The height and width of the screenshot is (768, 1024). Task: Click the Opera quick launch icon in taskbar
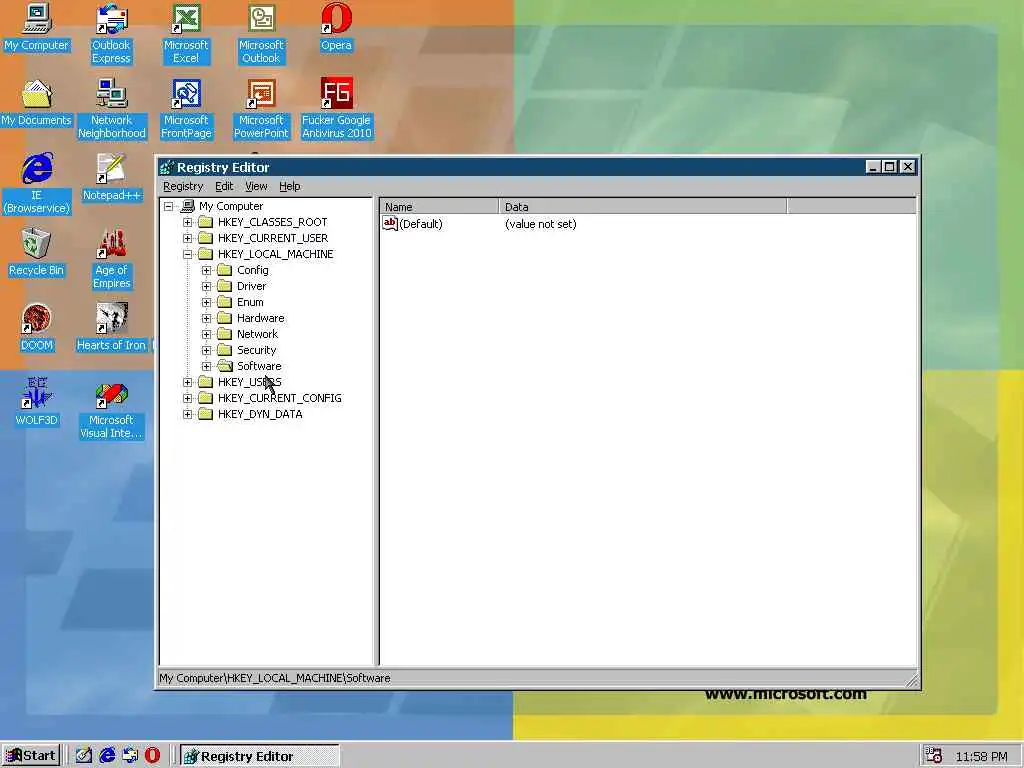pyautogui.click(x=152, y=755)
